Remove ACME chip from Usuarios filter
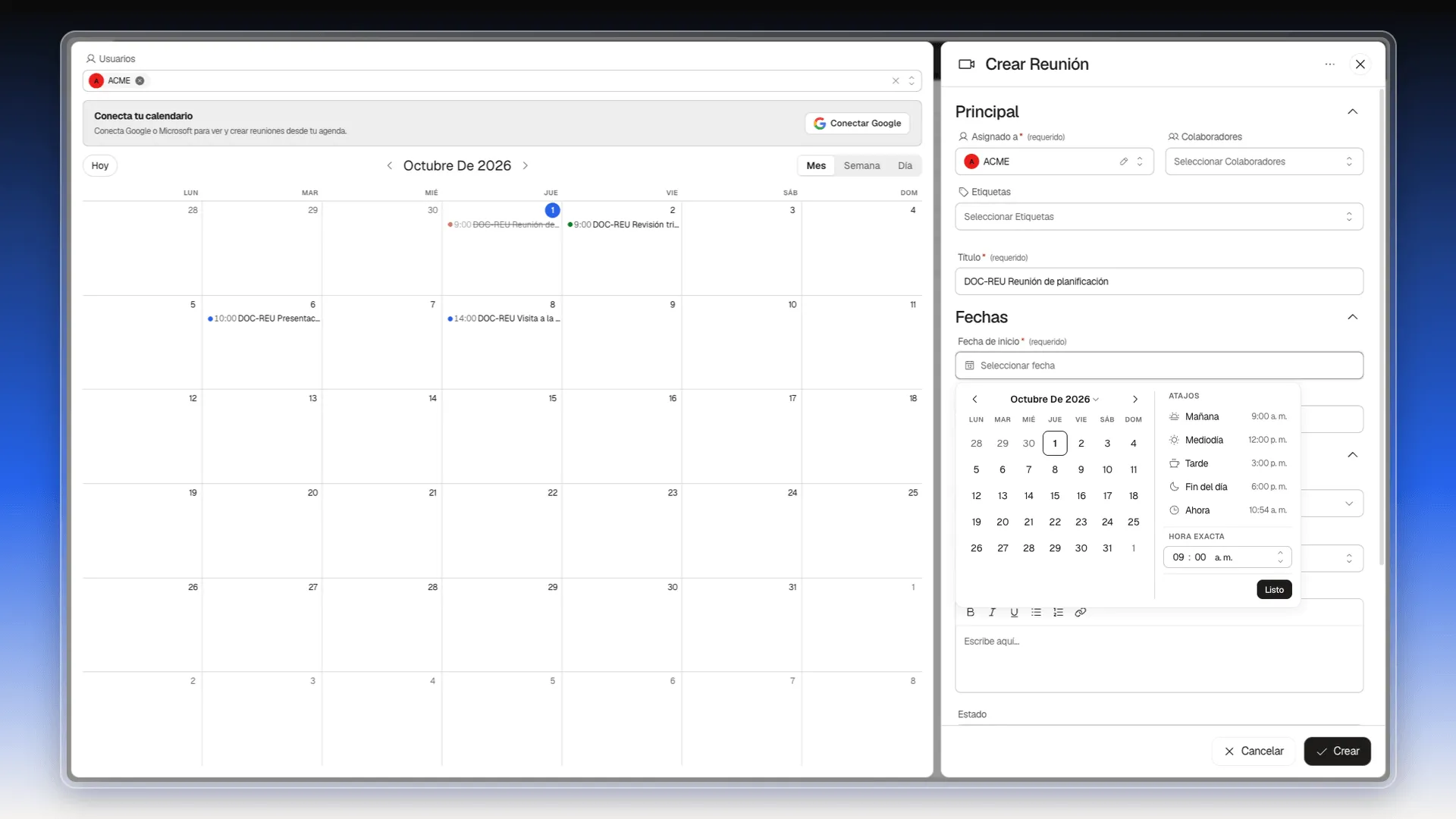The image size is (1456, 819). 140,80
